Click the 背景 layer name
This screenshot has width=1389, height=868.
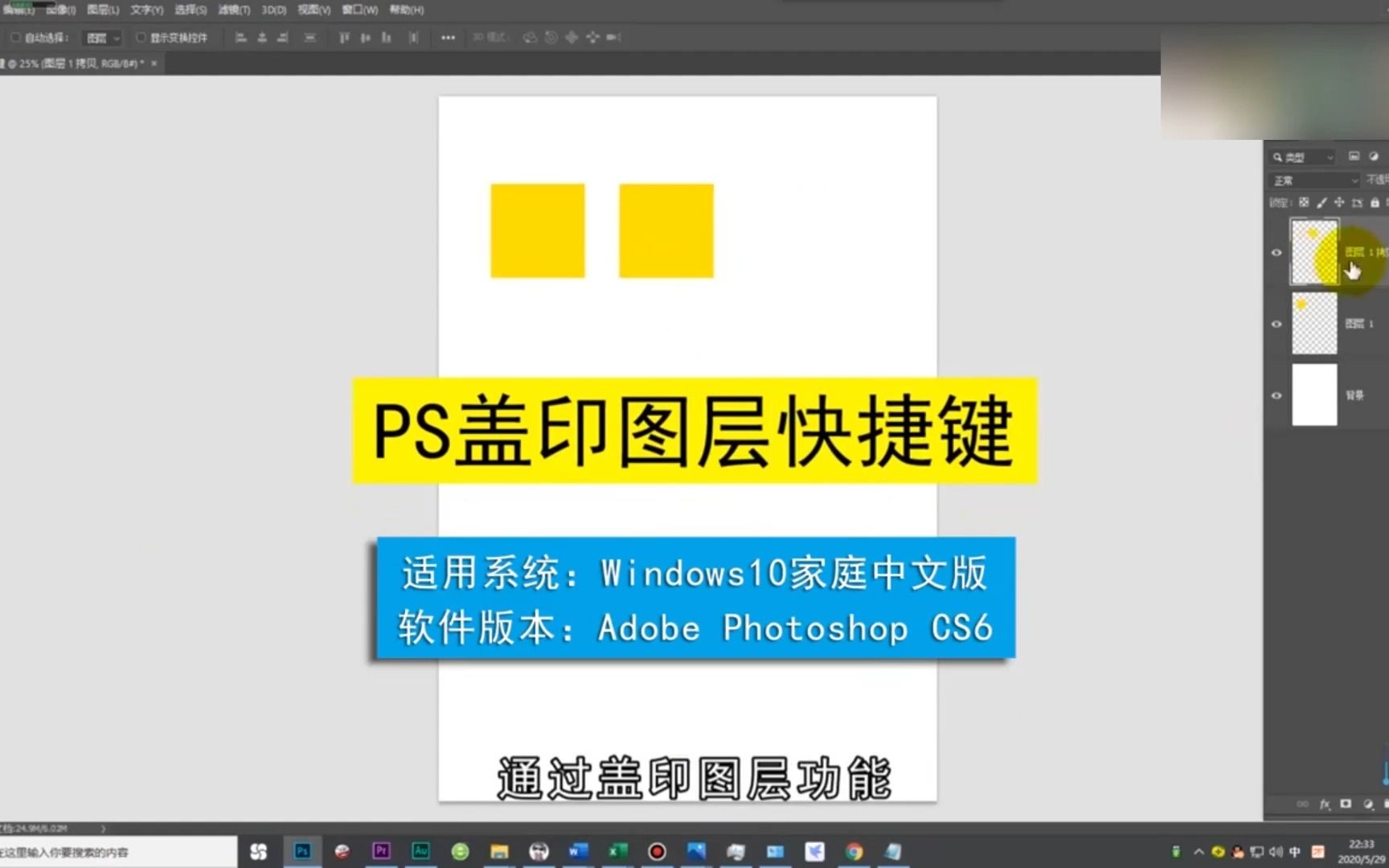pos(1354,395)
